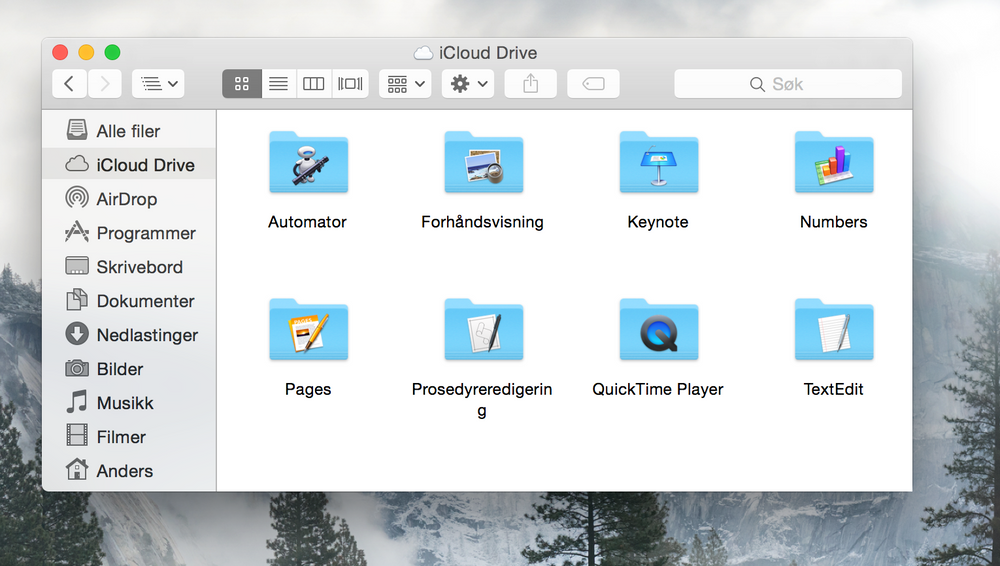1000x566 pixels.
Task: Switch to list view
Action: [x=278, y=84]
